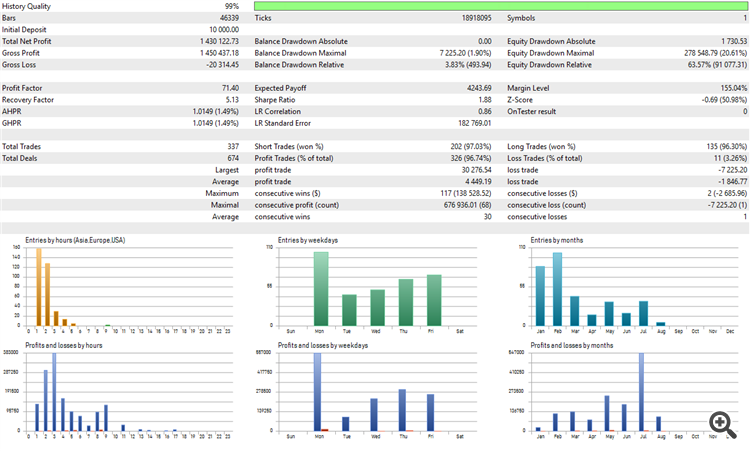Click the 'Entries by hours (Asia.Europe.USA)' chart title

tap(75, 240)
